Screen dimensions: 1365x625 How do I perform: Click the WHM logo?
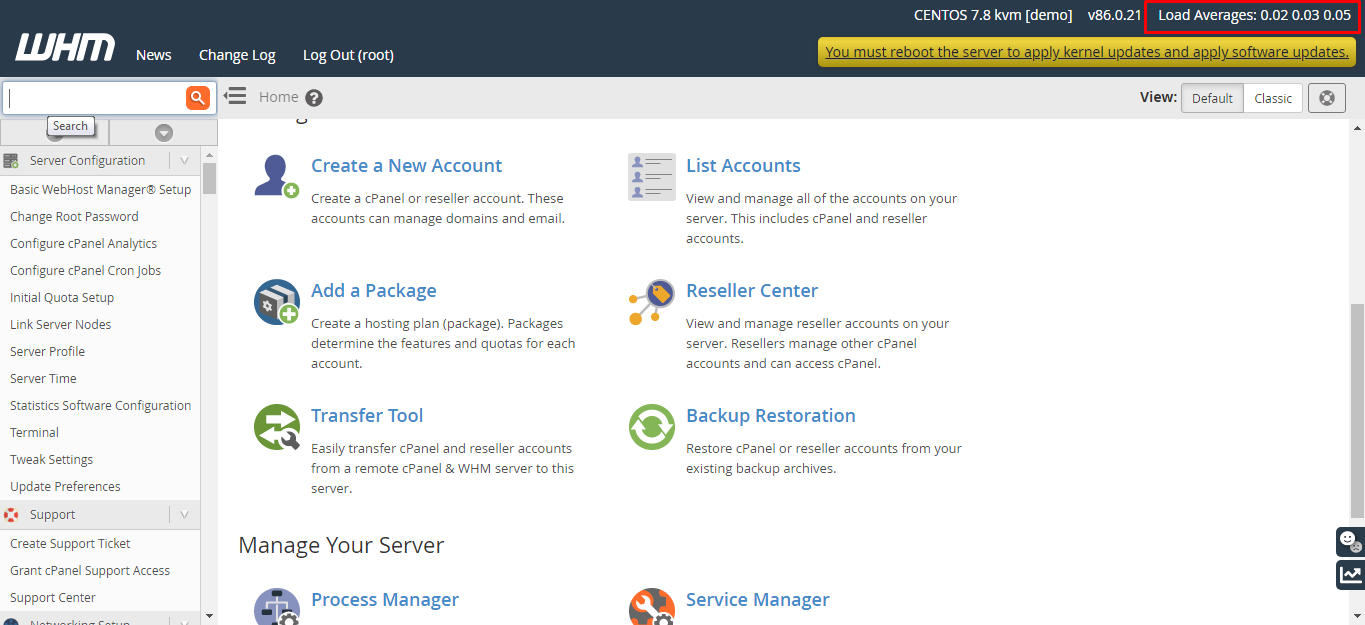click(65, 48)
